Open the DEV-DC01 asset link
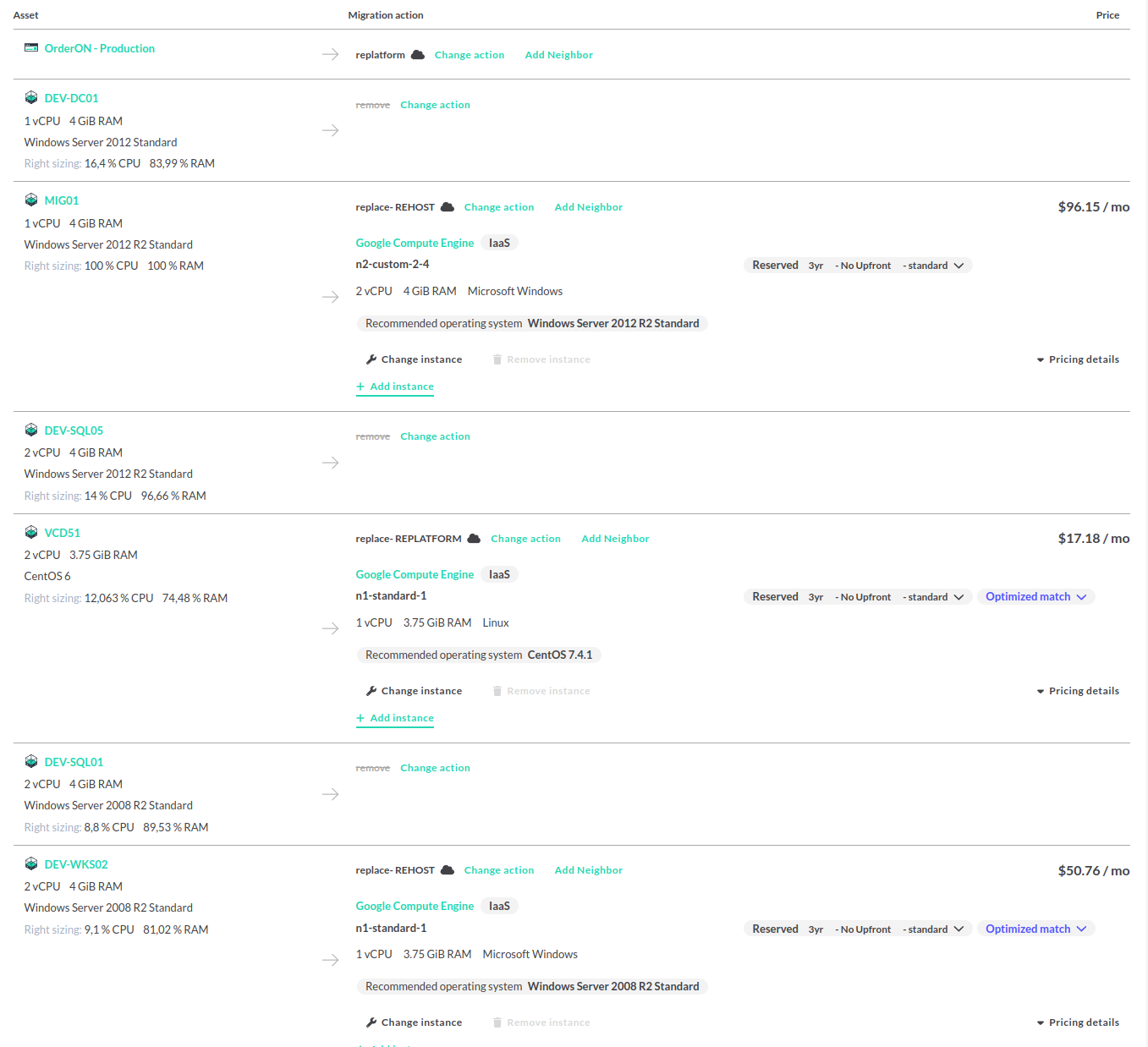 pos(71,98)
